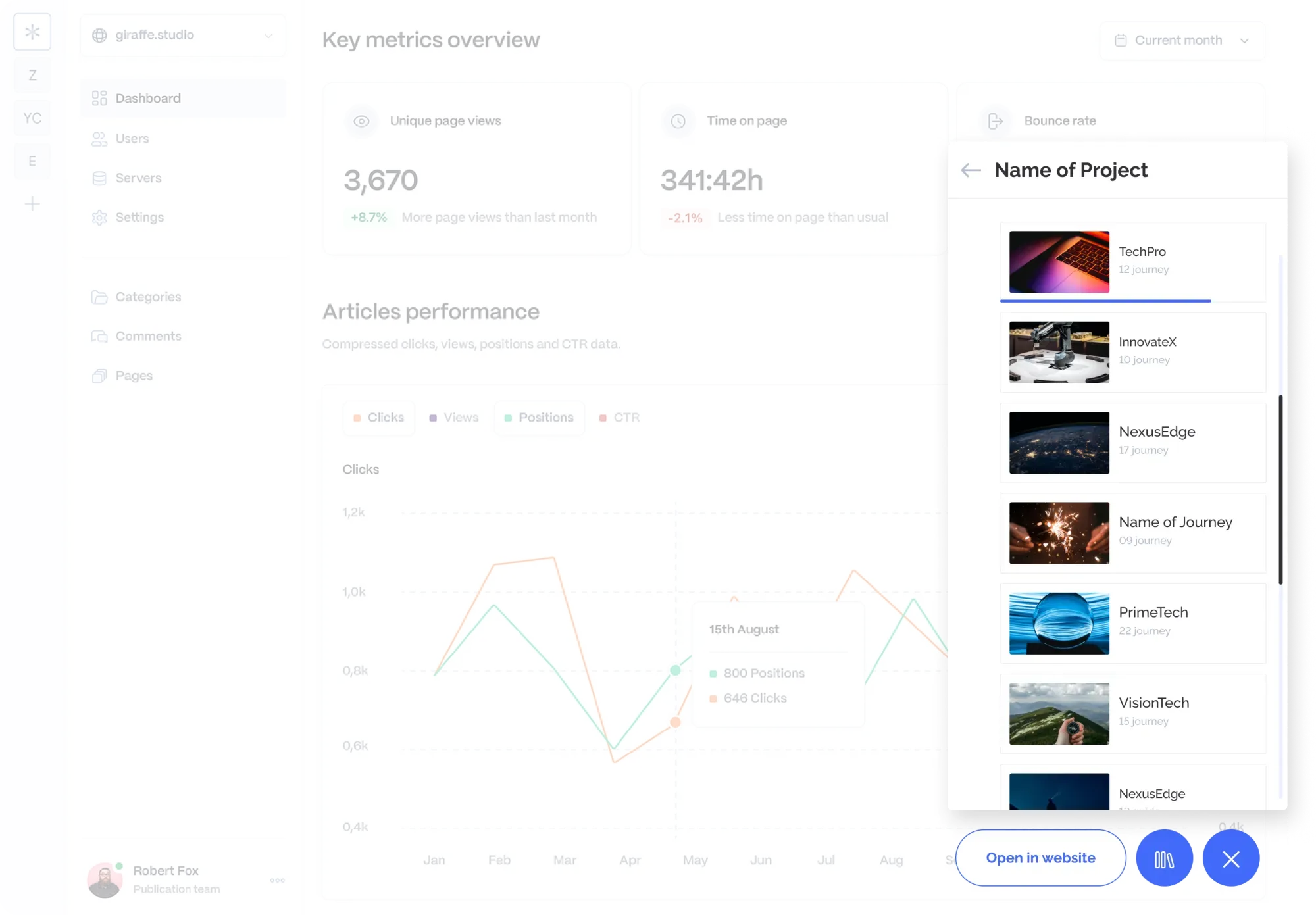Click the Open in website button

pos(1040,858)
